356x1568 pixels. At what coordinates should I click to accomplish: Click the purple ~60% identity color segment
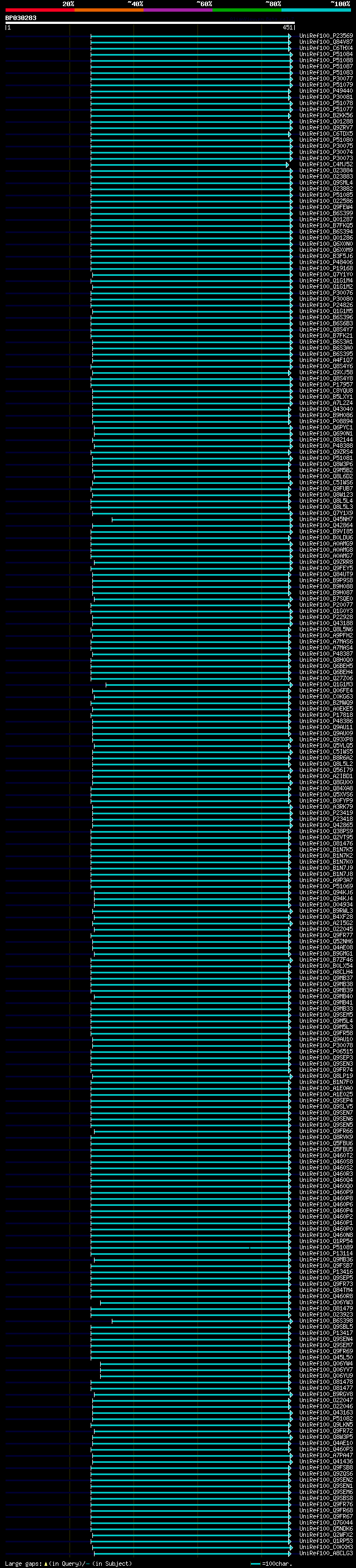[x=179, y=10]
